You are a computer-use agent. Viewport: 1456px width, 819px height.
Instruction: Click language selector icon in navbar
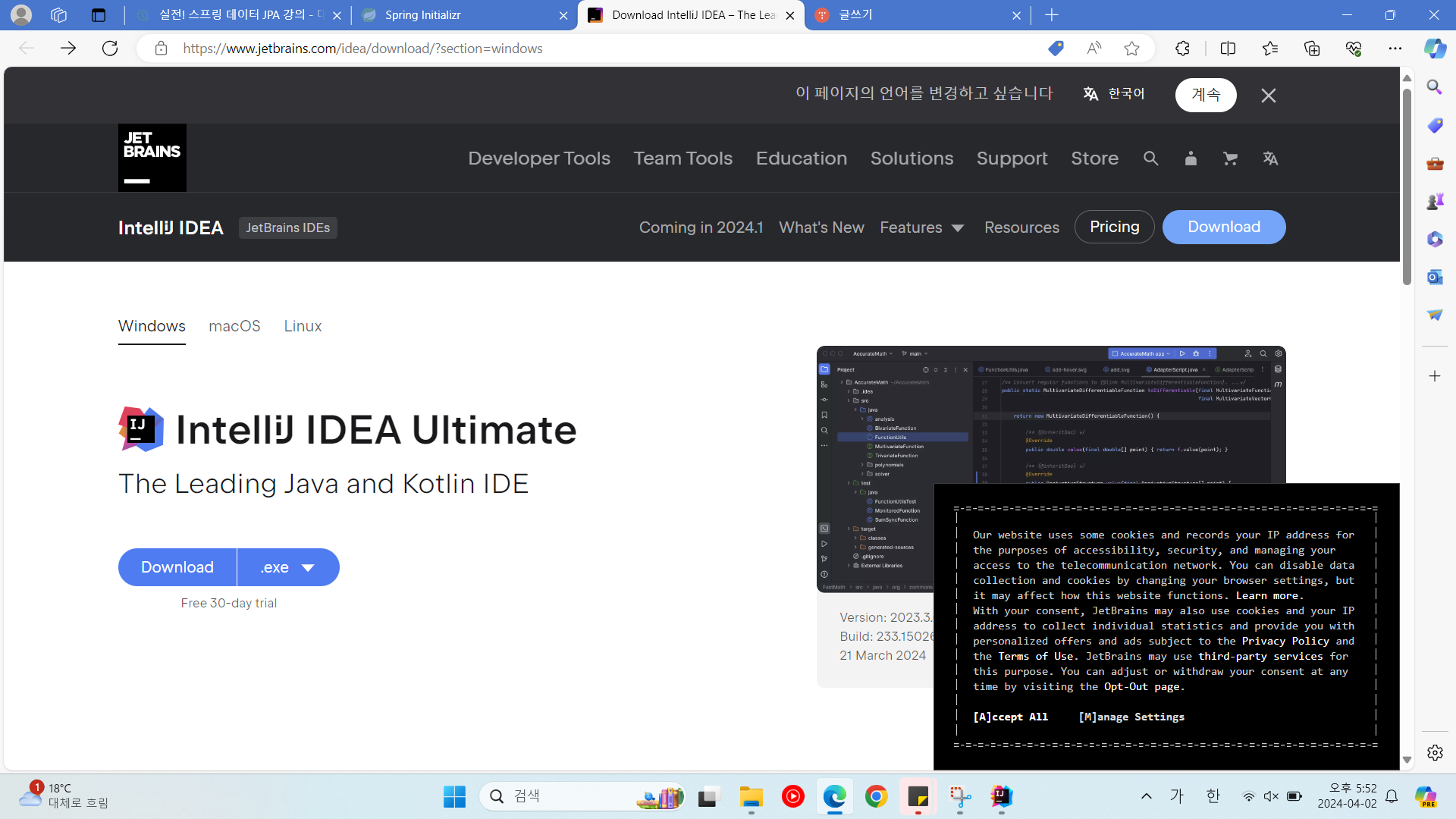(x=1270, y=158)
